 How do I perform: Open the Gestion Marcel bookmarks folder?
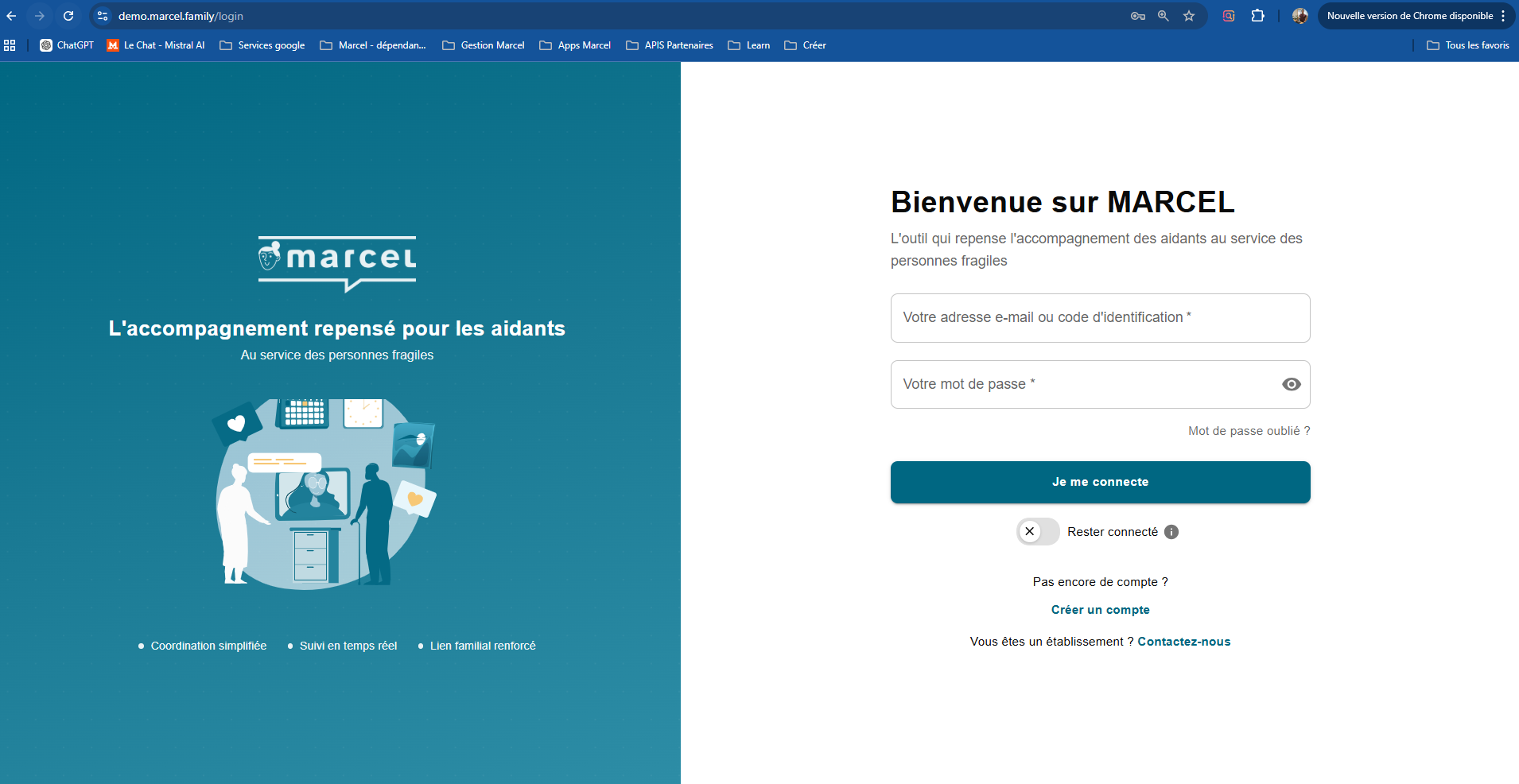tap(483, 45)
